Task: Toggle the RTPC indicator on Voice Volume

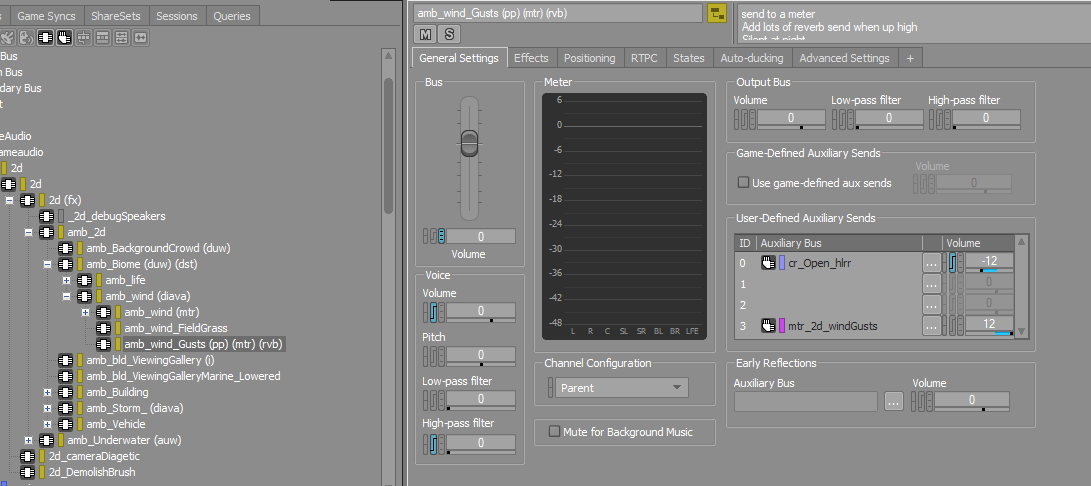Action: pos(433,312)
